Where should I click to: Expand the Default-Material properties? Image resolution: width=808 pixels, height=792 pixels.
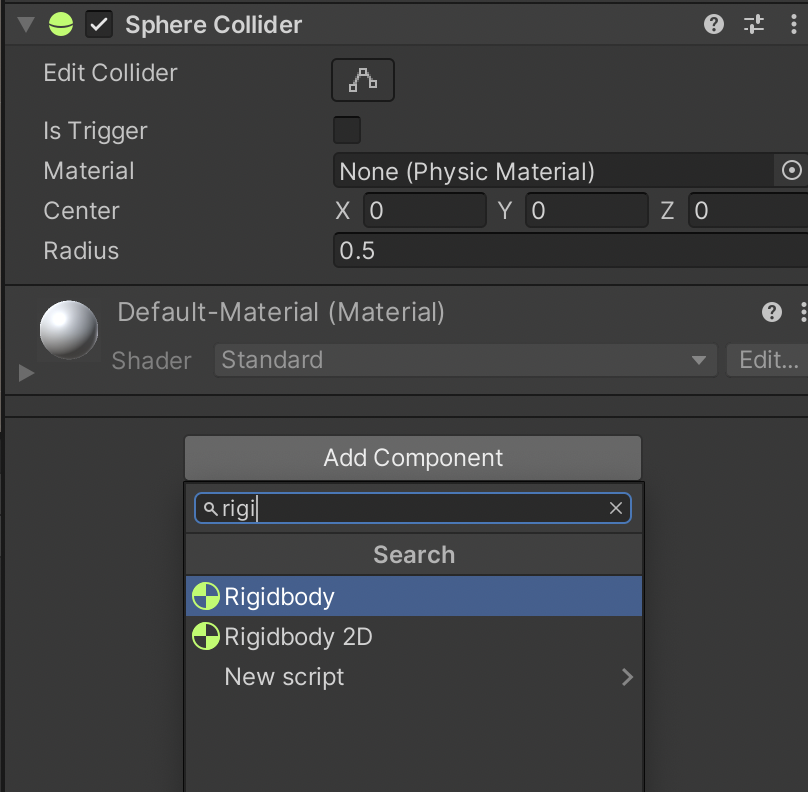(27, 373)
